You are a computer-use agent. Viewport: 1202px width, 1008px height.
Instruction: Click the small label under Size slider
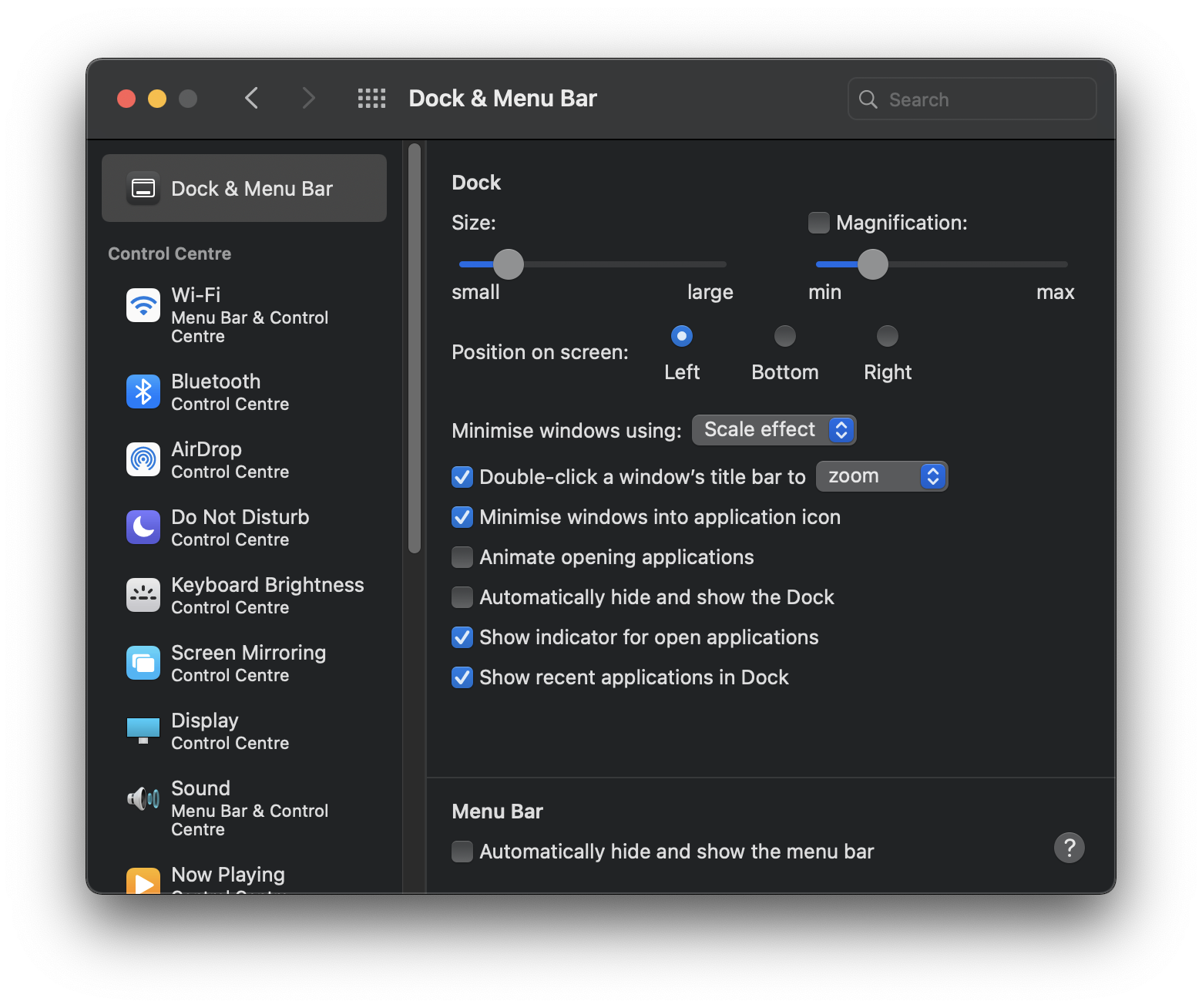475,292
